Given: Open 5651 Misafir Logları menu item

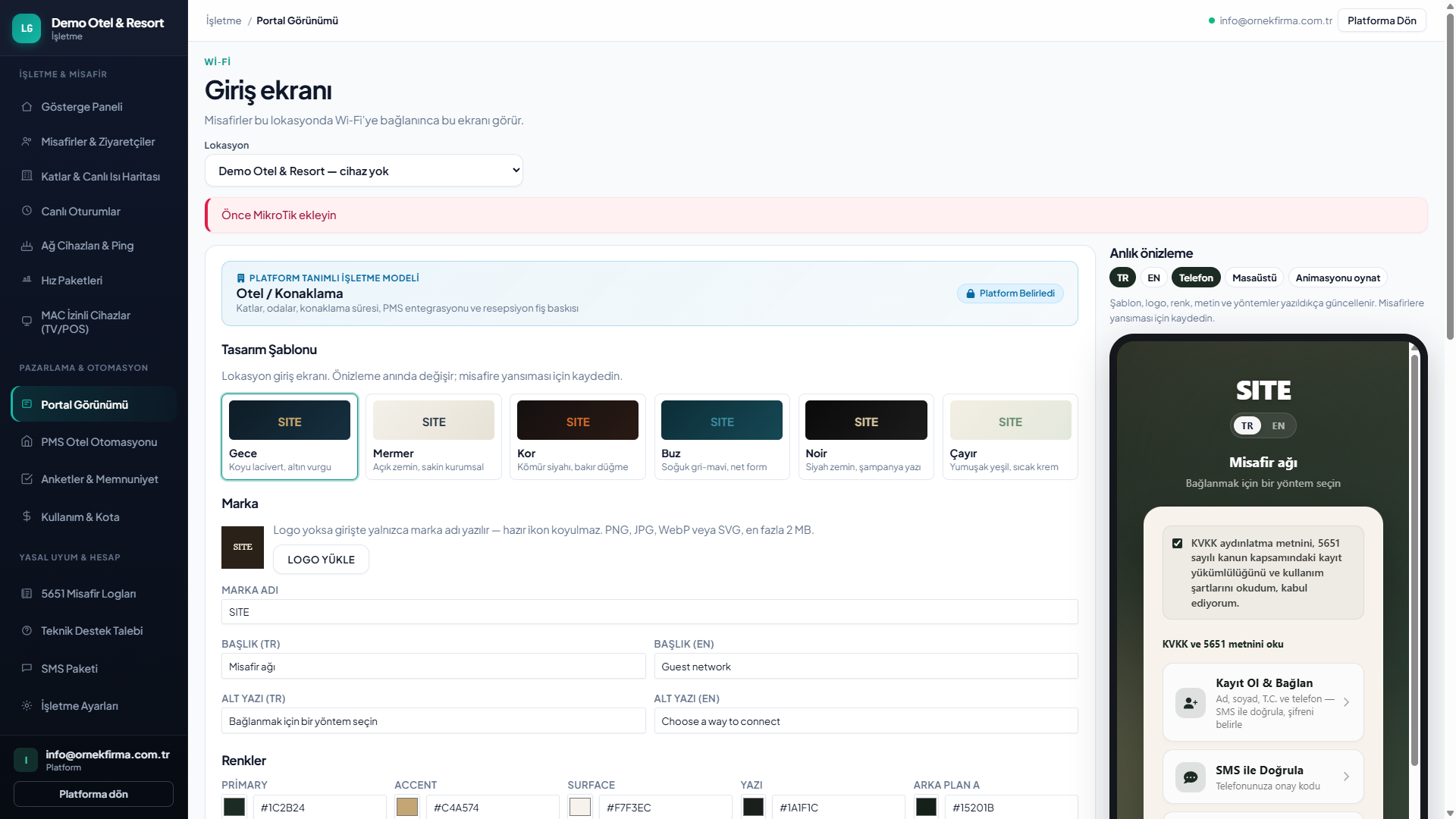Looking at the screenshot, I should click(94, 593).
